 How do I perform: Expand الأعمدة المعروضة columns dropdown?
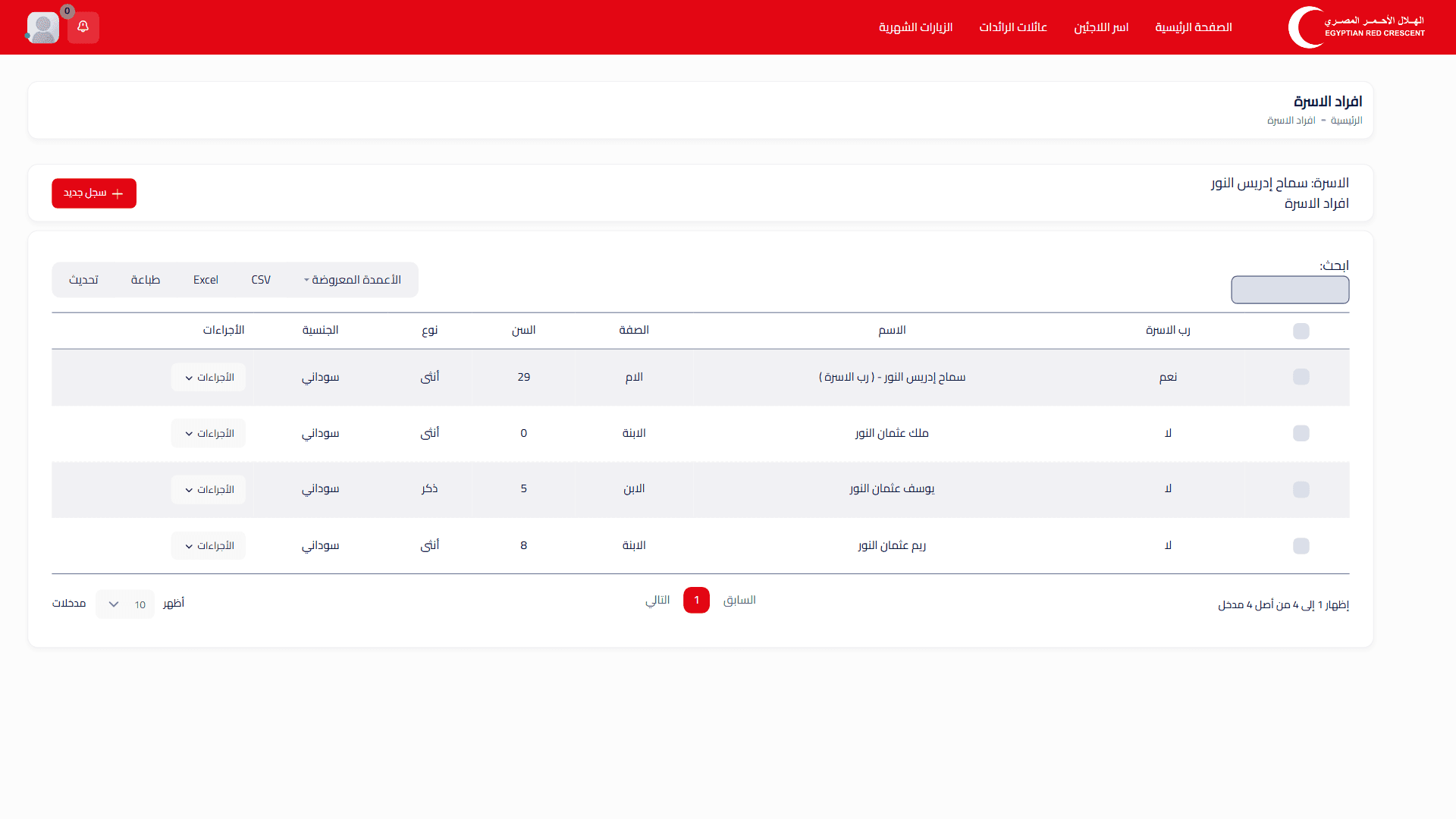click(x=353, y=280)
